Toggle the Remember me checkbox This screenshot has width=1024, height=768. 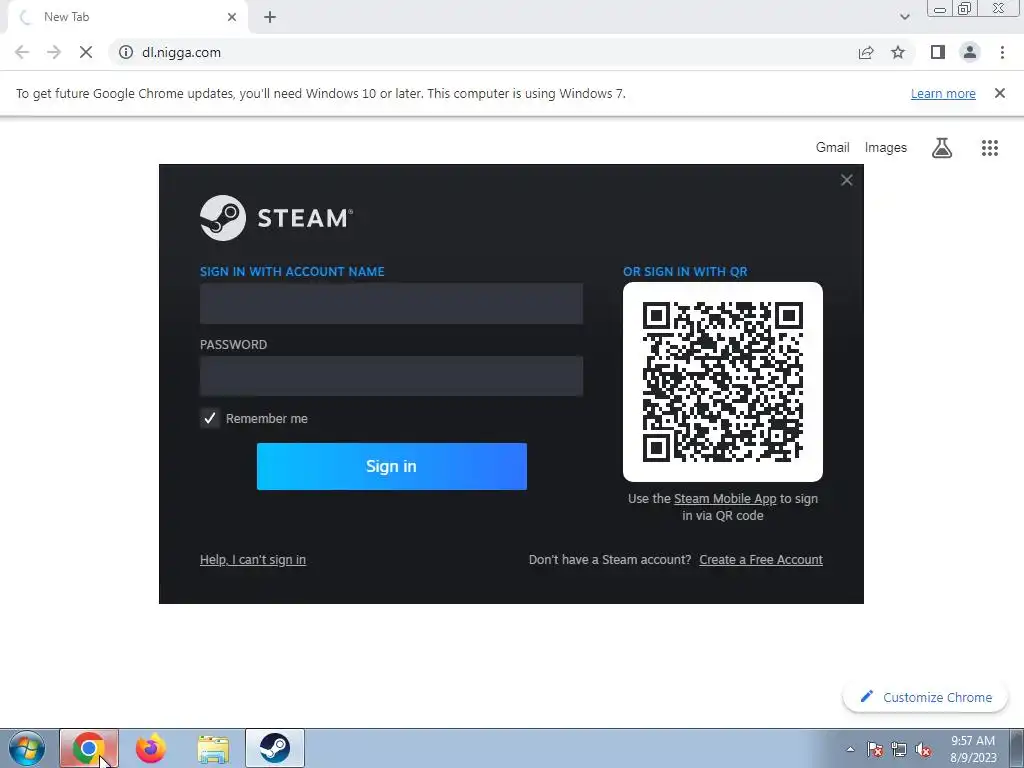point(210,419)
